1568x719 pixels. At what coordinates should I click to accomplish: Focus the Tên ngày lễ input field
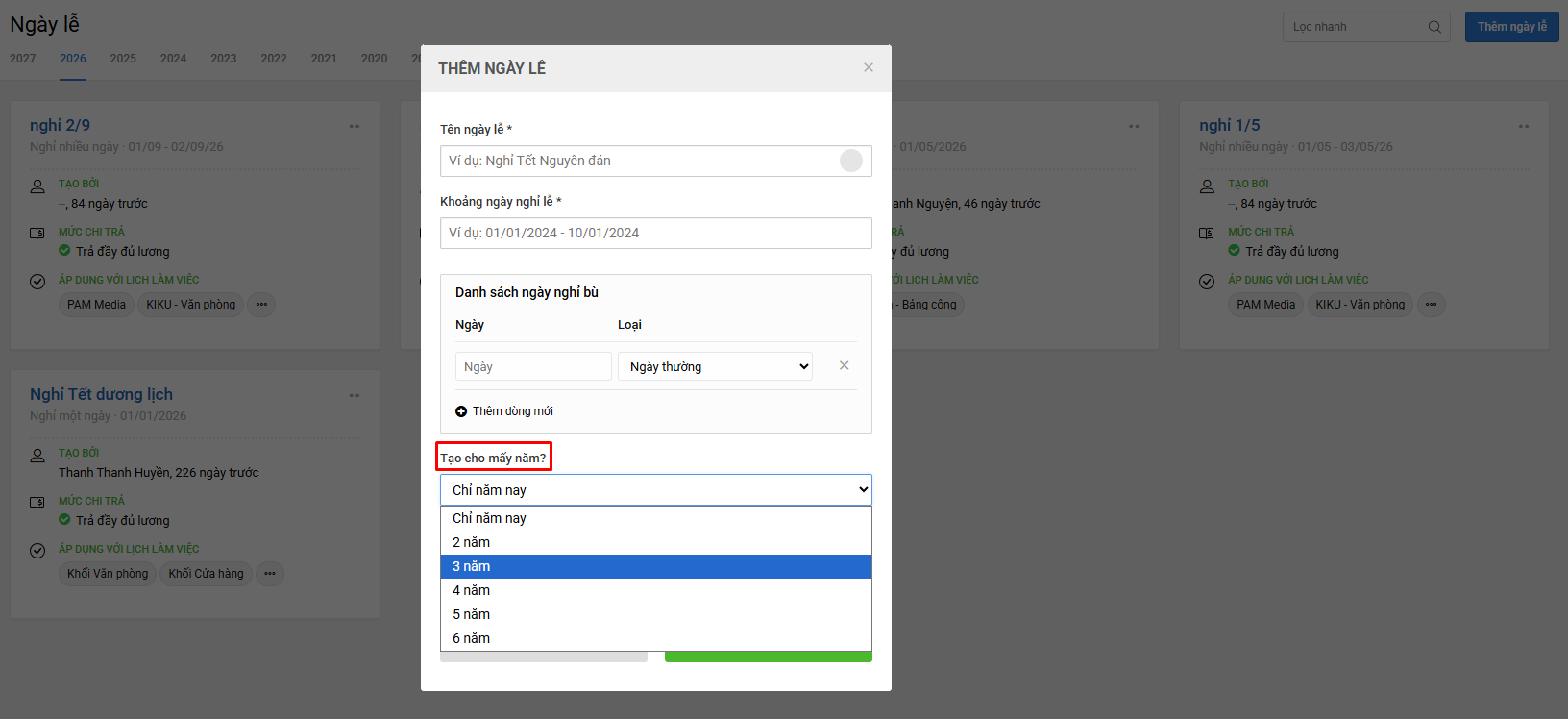[x=656, y=161]
